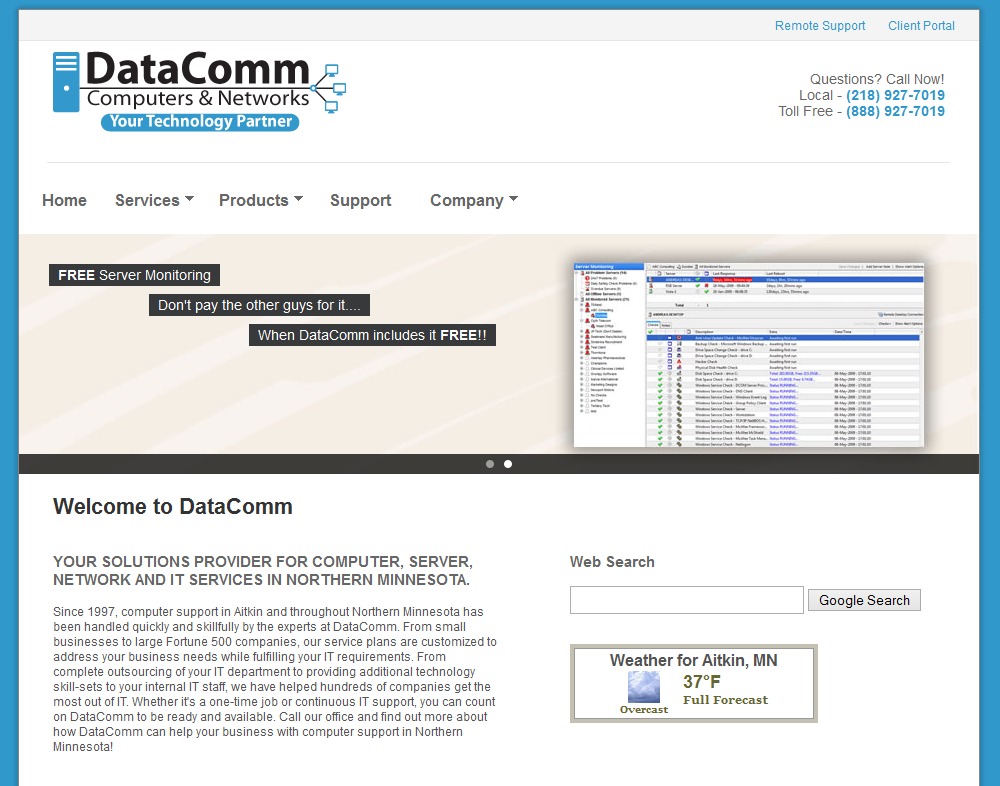Click the FREE Server Monitoring banner caption

(135, 275)
